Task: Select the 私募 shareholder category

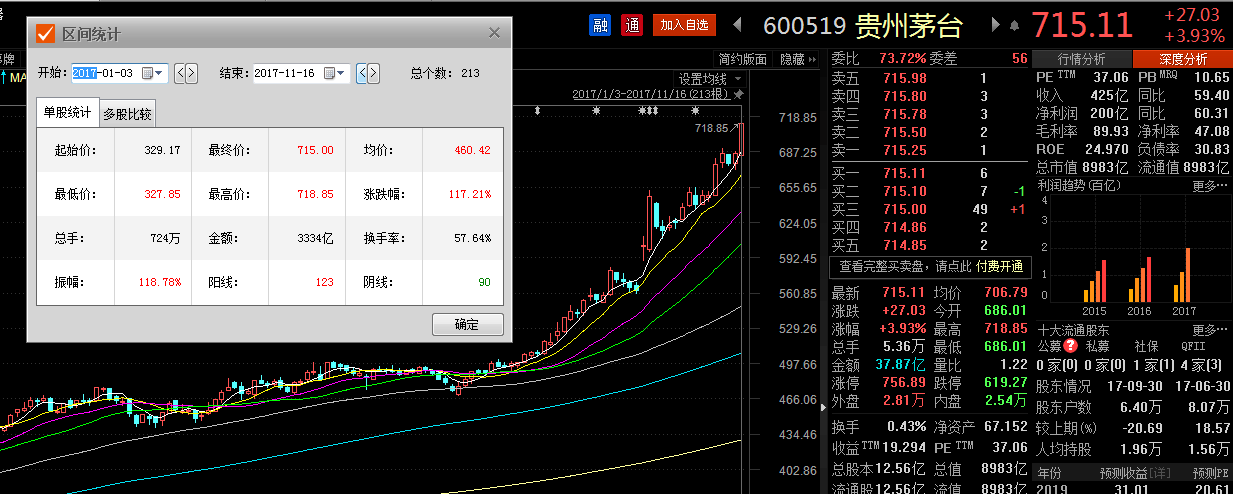Action: [x=1098, y=346]
